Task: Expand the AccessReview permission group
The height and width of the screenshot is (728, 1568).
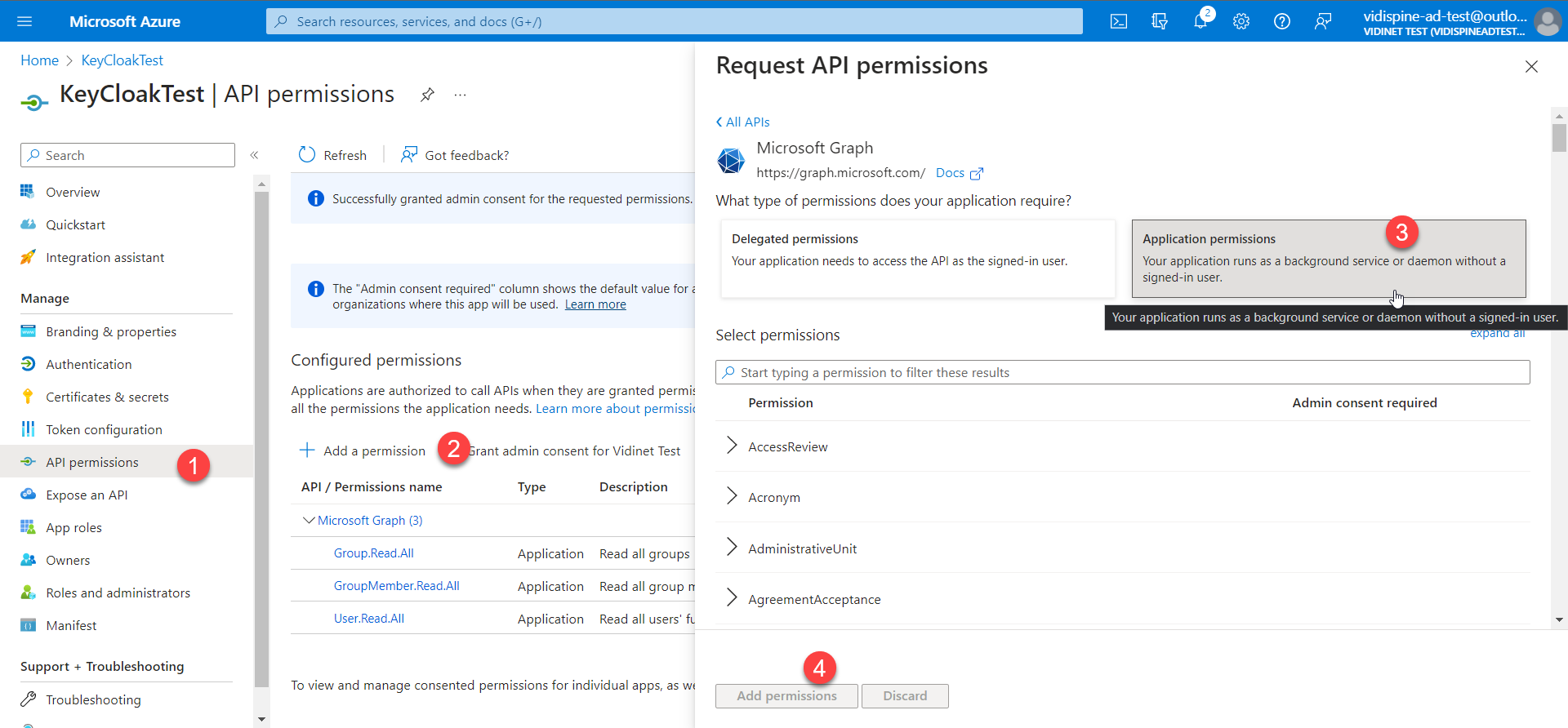Action: [x=732, y=446]
